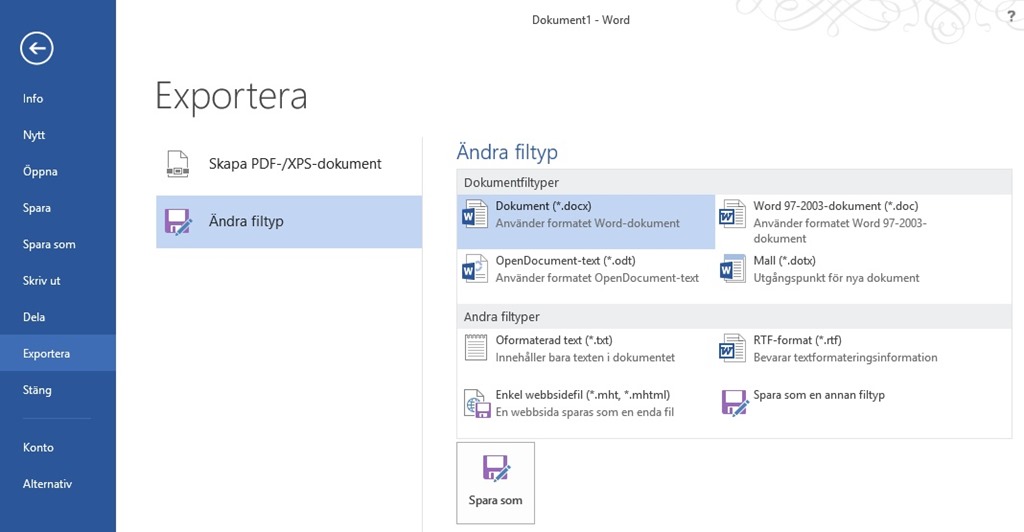Open the Info menu item
1024x532 pixels.
pyautogui.click(x=33, y=99)
